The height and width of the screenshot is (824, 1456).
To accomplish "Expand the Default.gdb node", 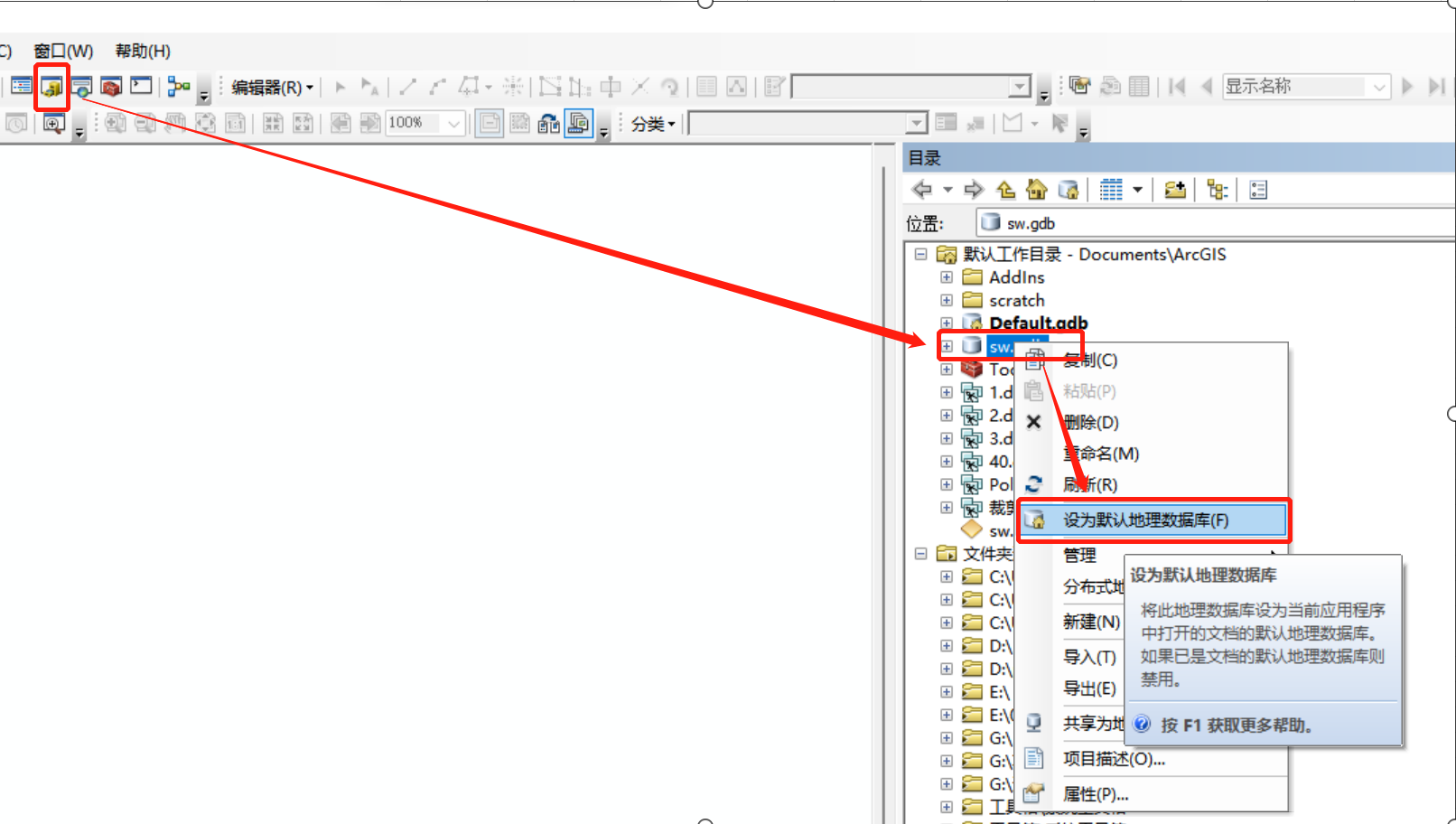I will pyautogui.click(x=946, y=323).
